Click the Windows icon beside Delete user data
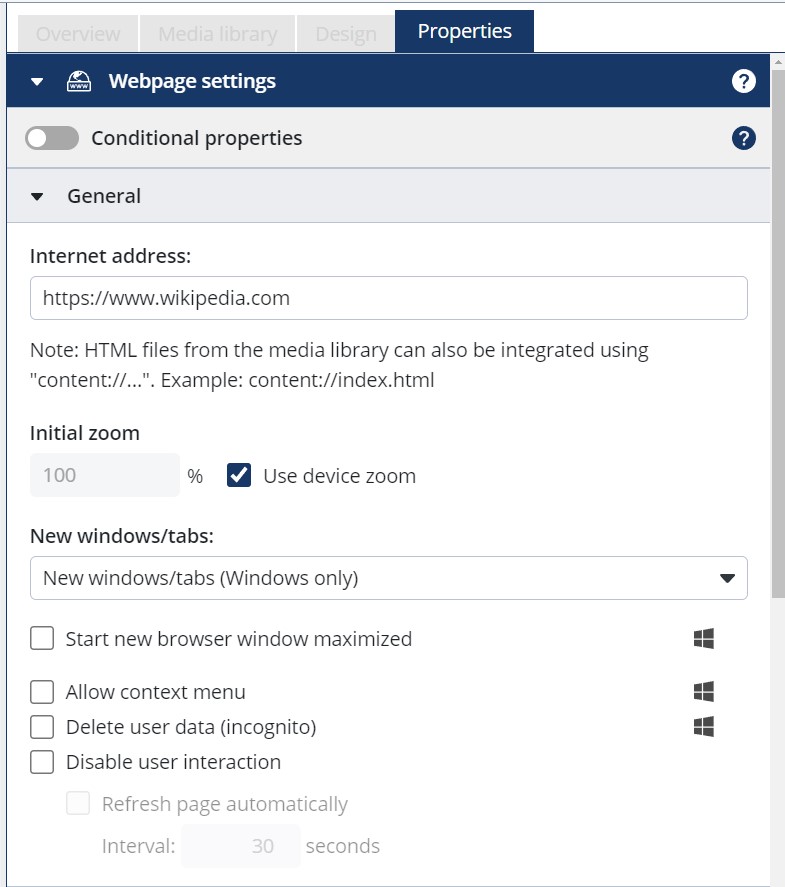Viewport: 785px width, 887px height. pyautogui.click(x=704, y=726)
